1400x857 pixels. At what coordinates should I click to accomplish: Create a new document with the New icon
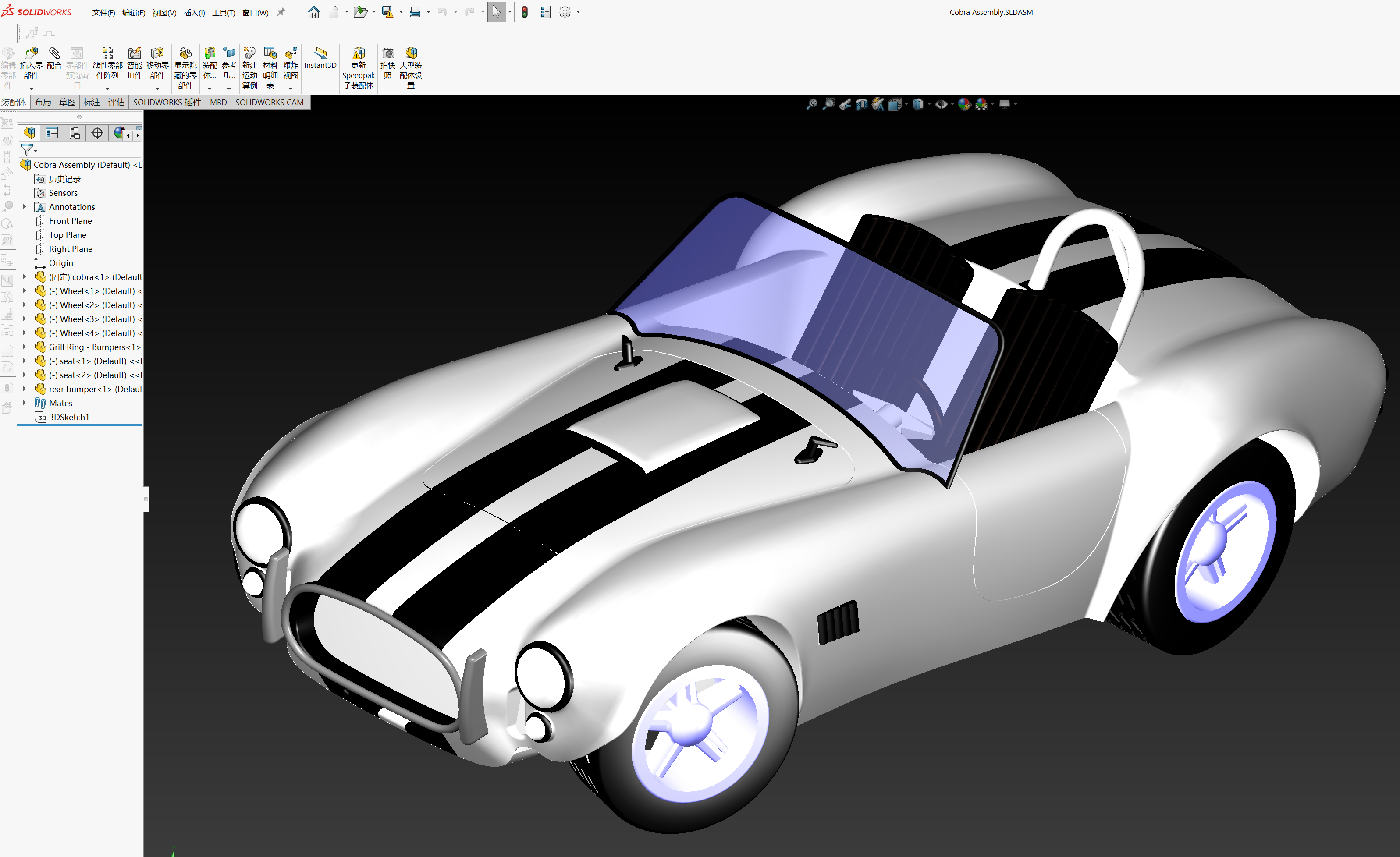[x=334, y=12]
